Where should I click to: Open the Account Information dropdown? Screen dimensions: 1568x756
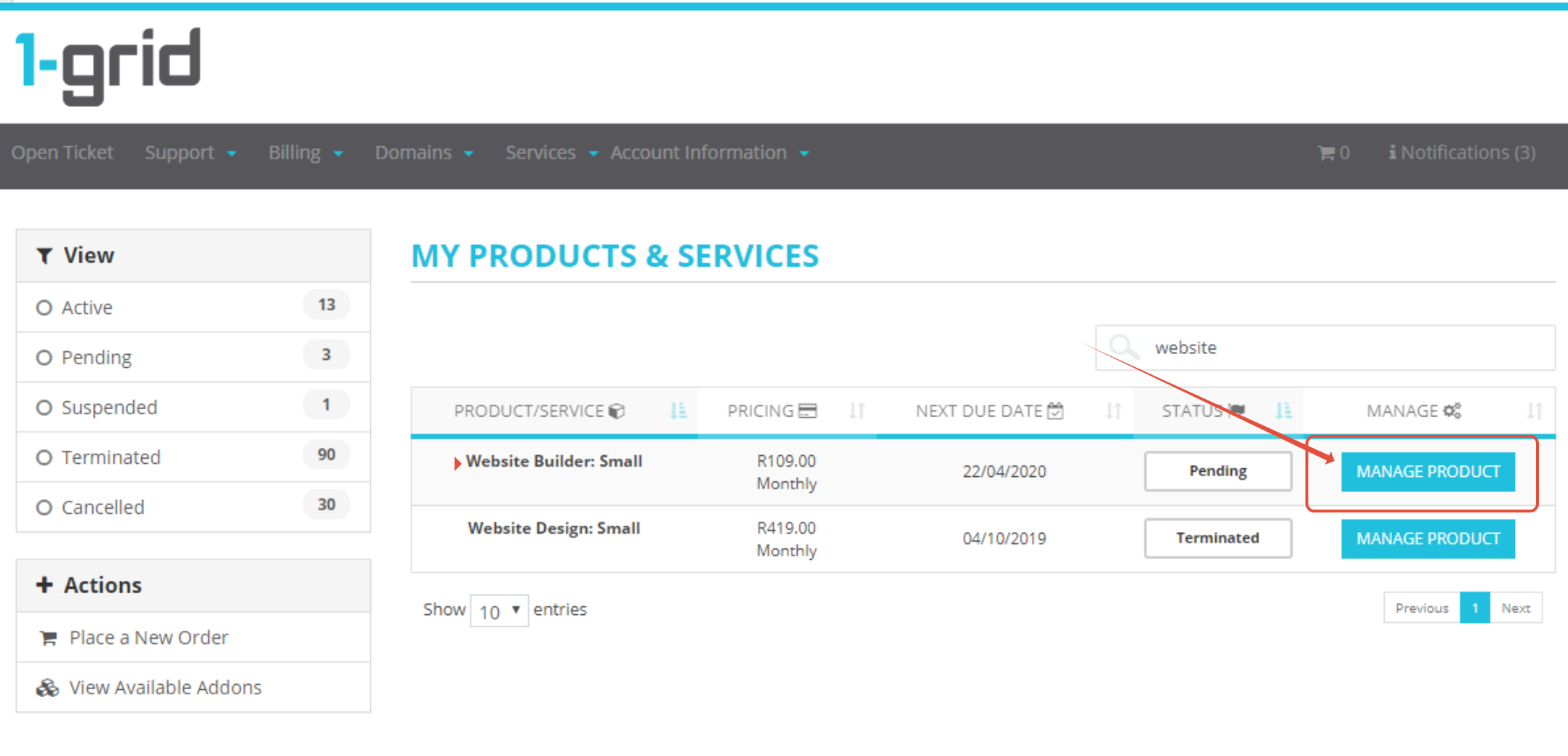tap(710, 153)
